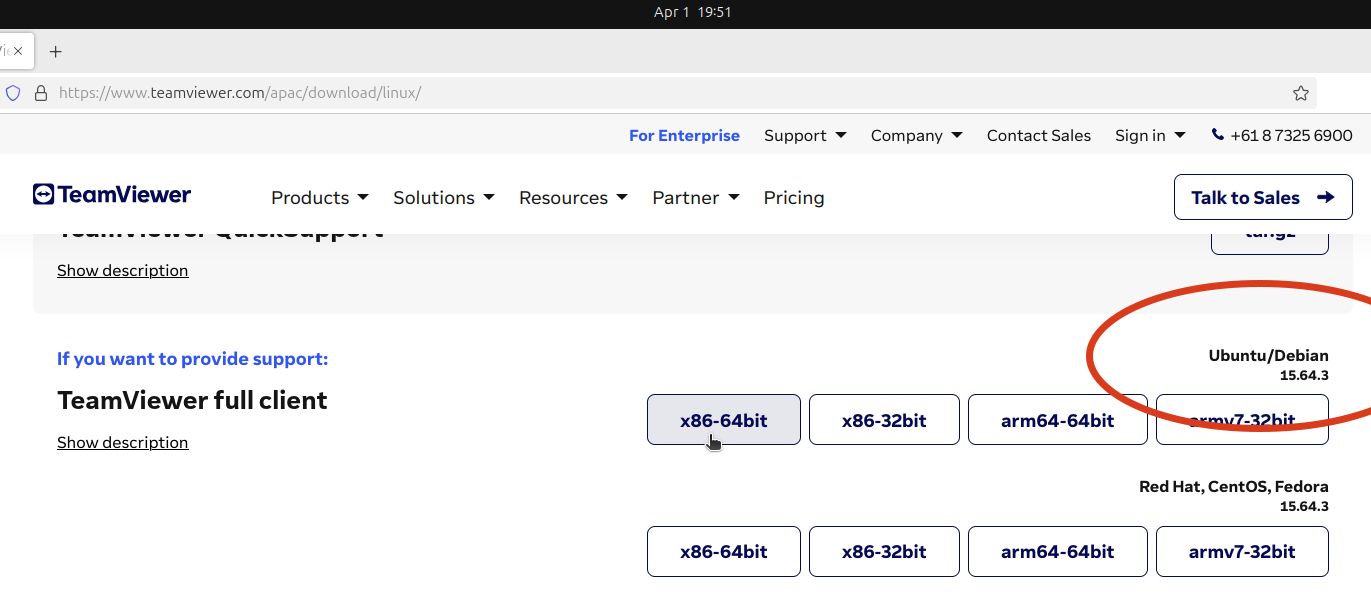Download Red Hat arm64-64bit full client

pyautogui.click(x=1057, y=551)
